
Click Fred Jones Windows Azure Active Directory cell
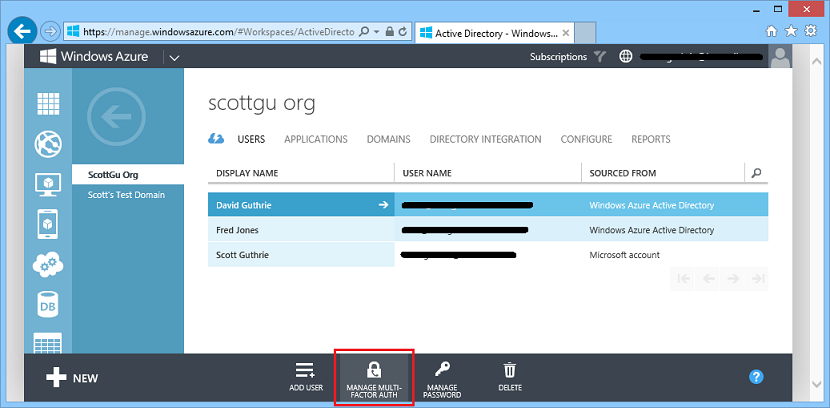[x=652, y=230]
